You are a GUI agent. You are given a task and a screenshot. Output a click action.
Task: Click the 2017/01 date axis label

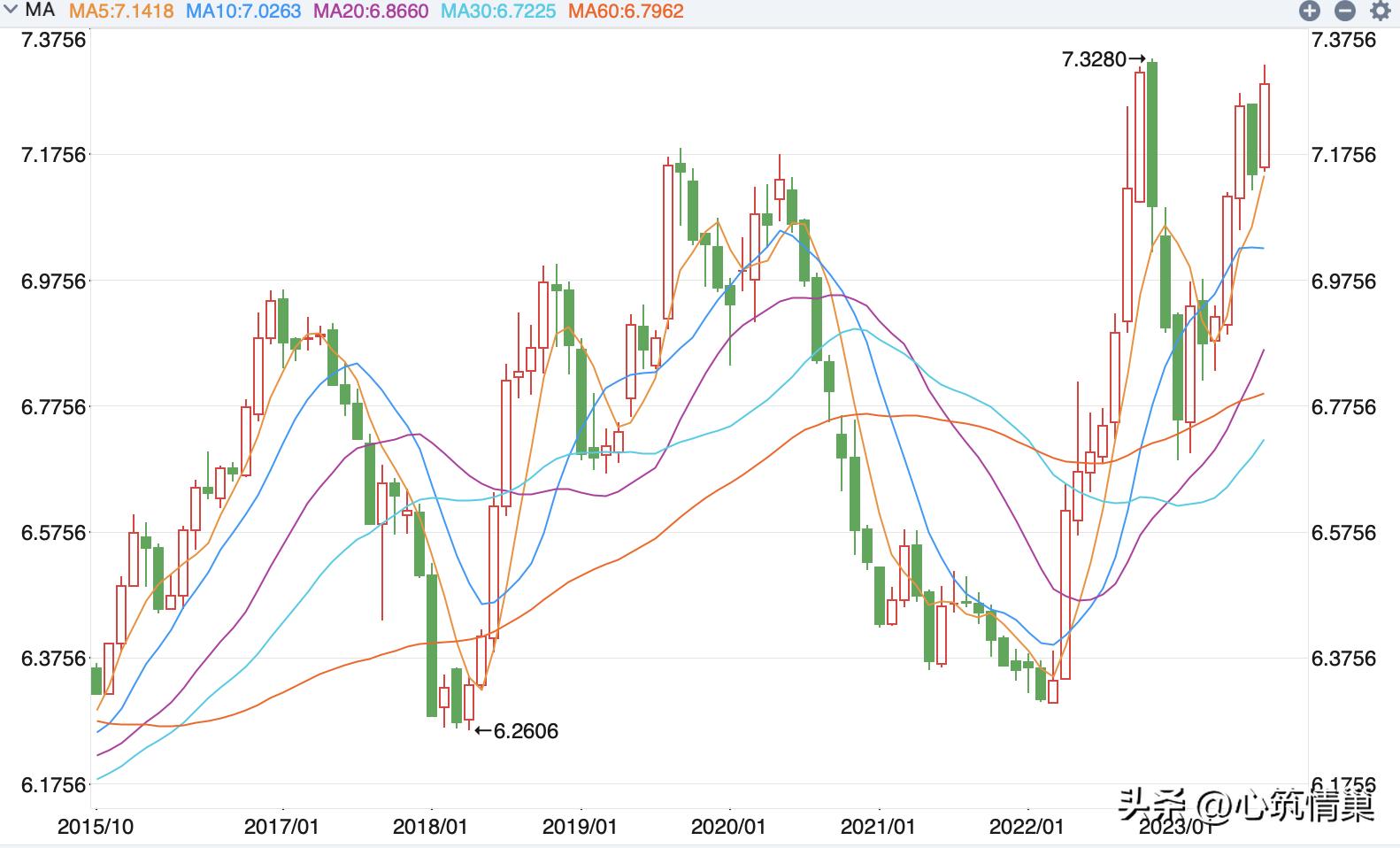[x=281, y=827]
